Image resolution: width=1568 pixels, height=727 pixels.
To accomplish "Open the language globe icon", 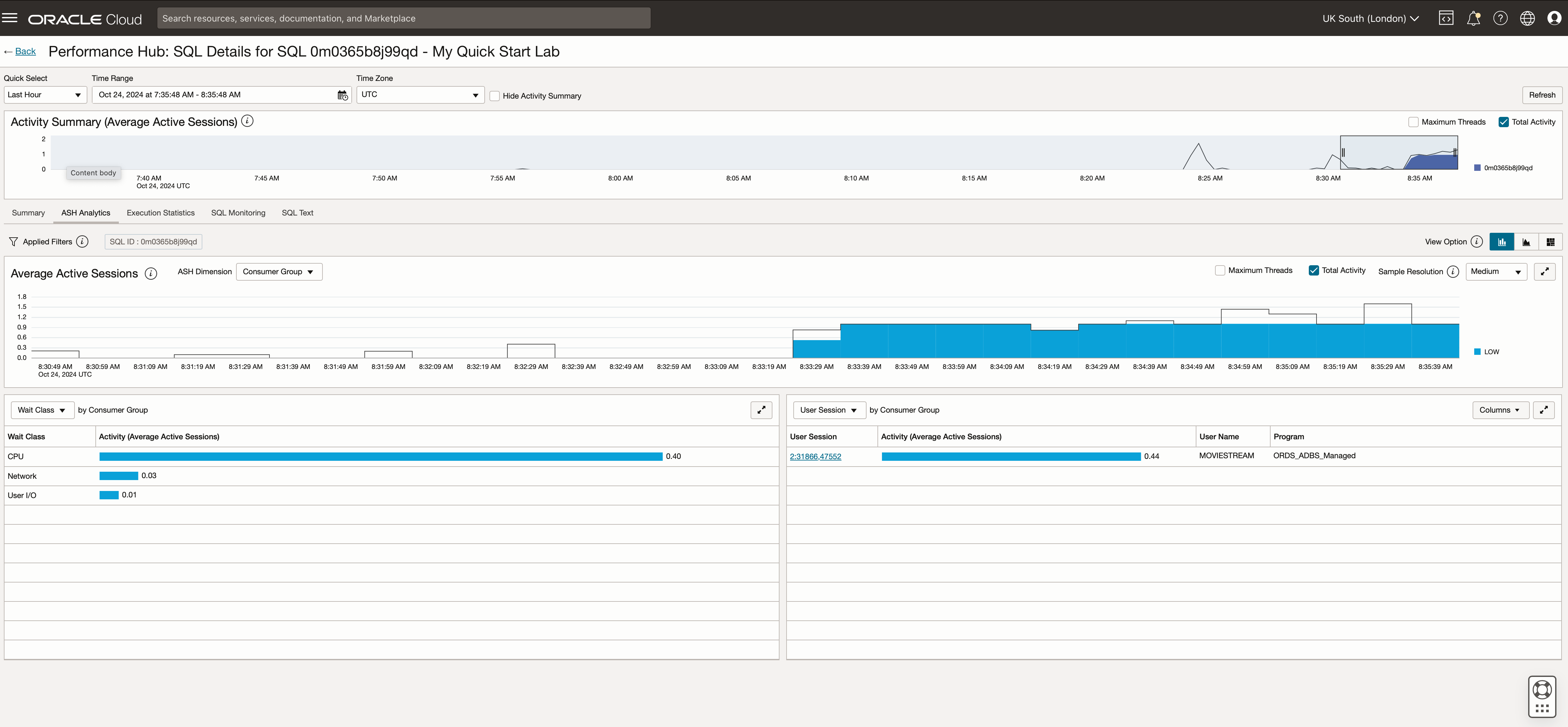I will tap(1527, 18).
